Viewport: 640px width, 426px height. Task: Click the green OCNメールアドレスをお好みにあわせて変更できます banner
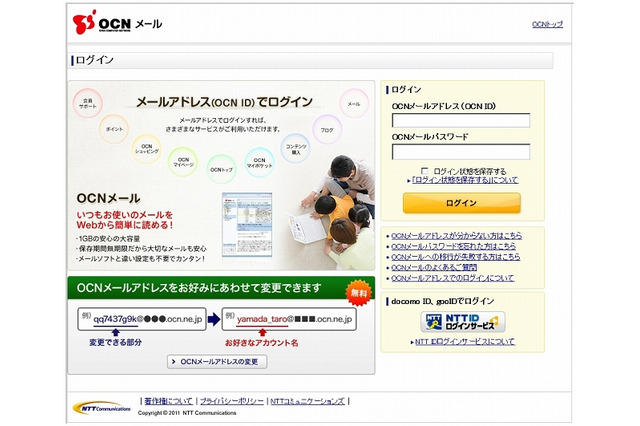pyautogui.click(x=221, y=288)
